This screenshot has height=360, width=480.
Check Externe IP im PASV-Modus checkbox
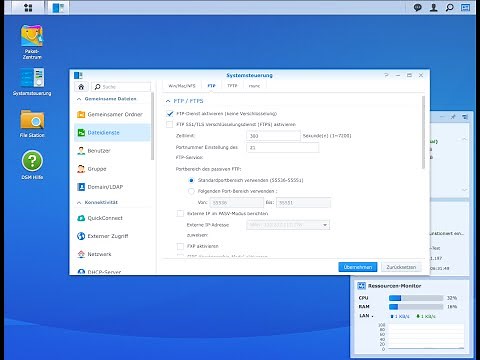point(180,213)
